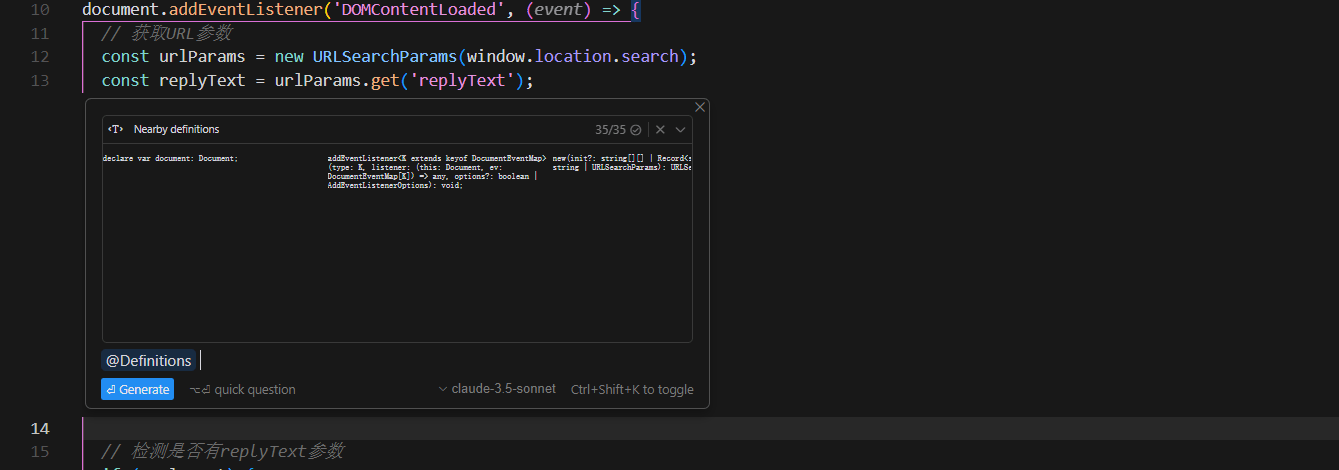Click the Nearby definitions type icon
Viewport: 1339px width, 470px height.
point(116,129)
